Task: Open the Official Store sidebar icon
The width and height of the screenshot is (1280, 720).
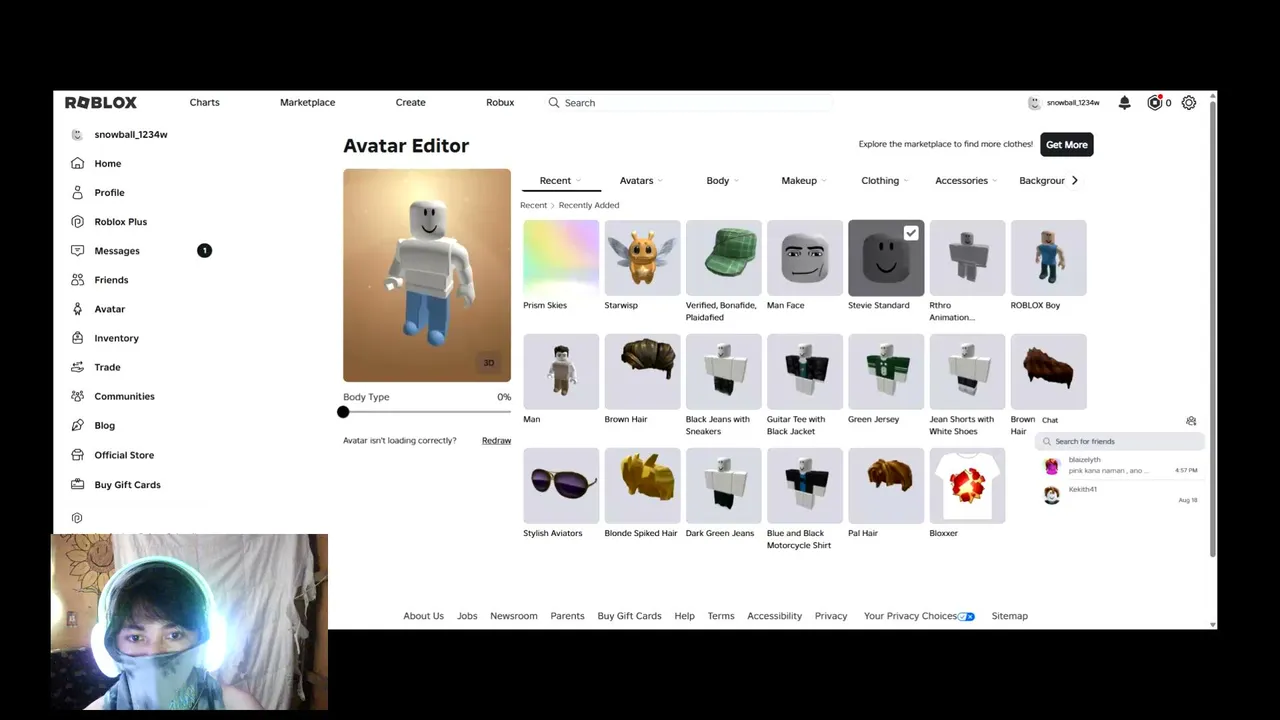Action: click(77, 455)
